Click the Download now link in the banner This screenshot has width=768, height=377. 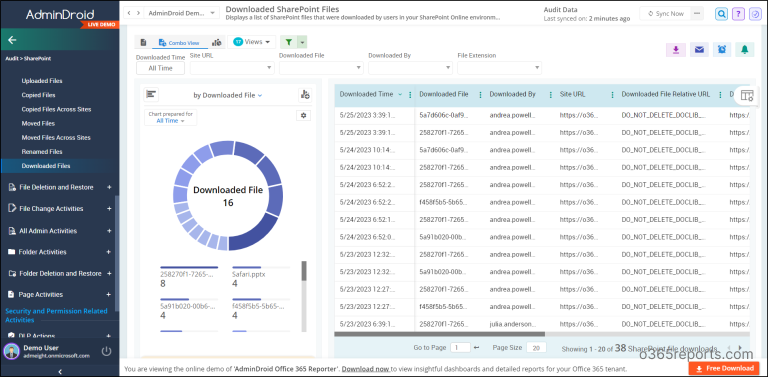365,369
